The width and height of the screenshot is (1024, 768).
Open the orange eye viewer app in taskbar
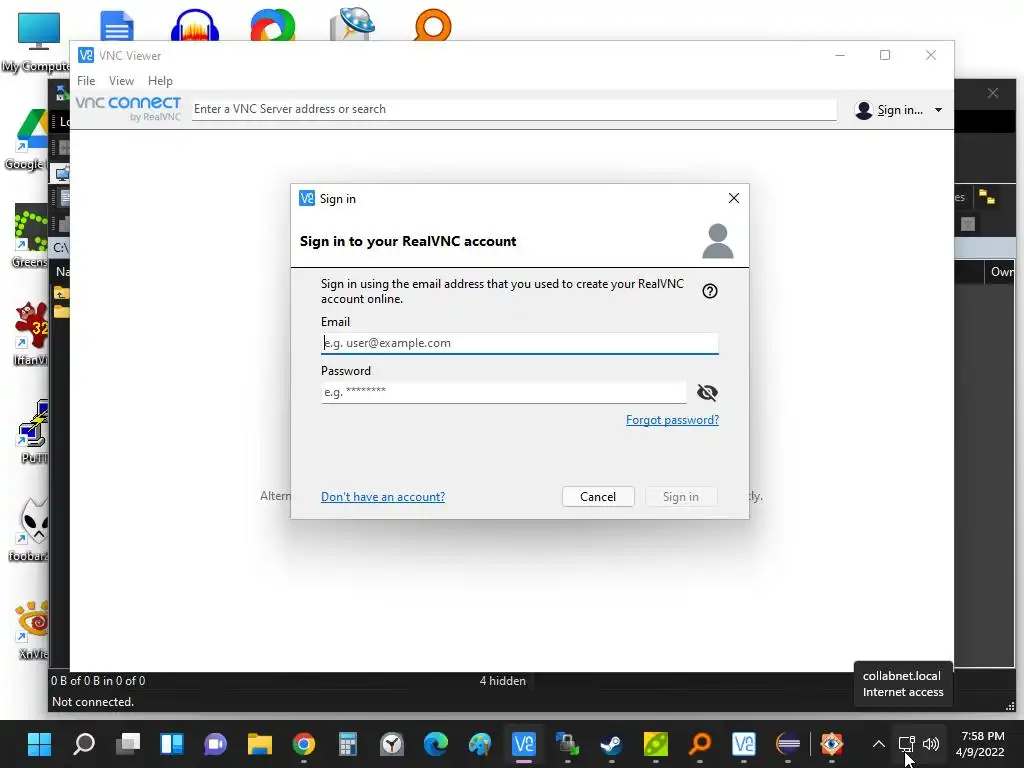[831, 744]
